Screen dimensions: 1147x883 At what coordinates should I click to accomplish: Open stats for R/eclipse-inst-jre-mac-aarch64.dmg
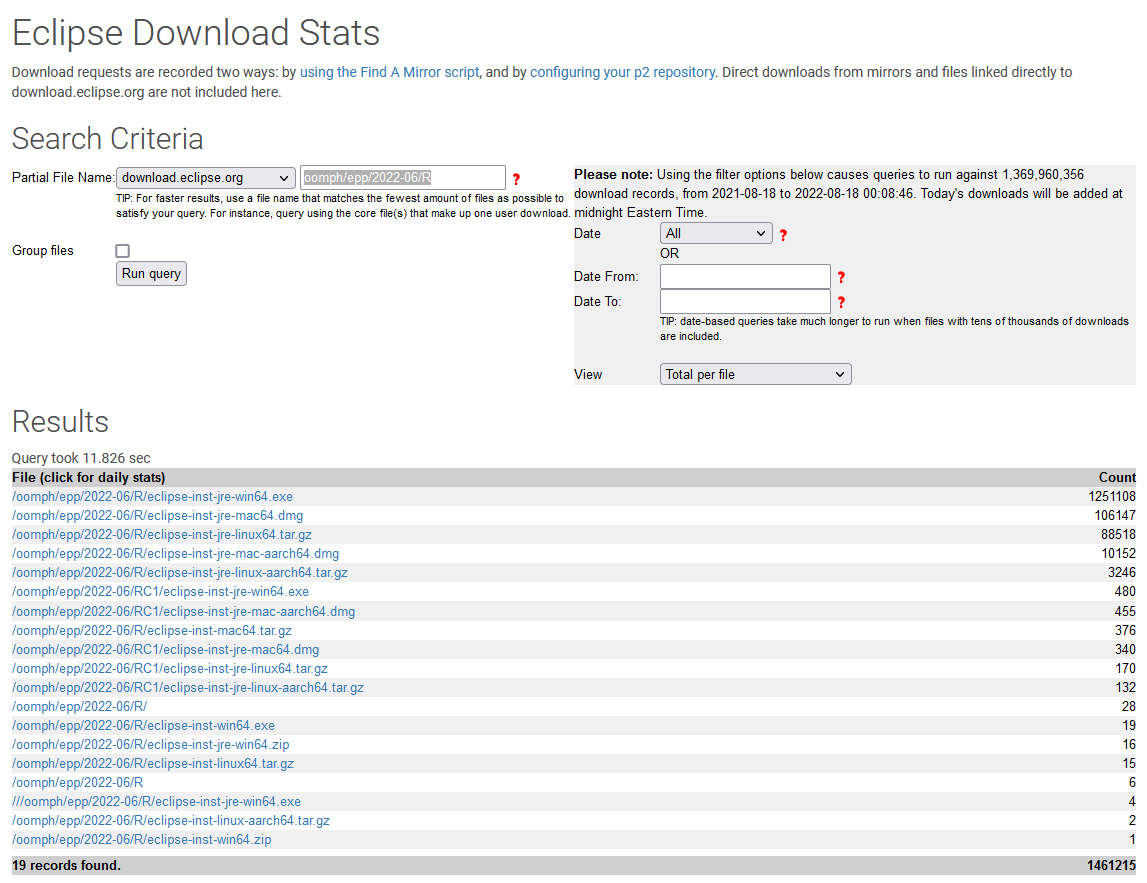[x=176, y=554]
